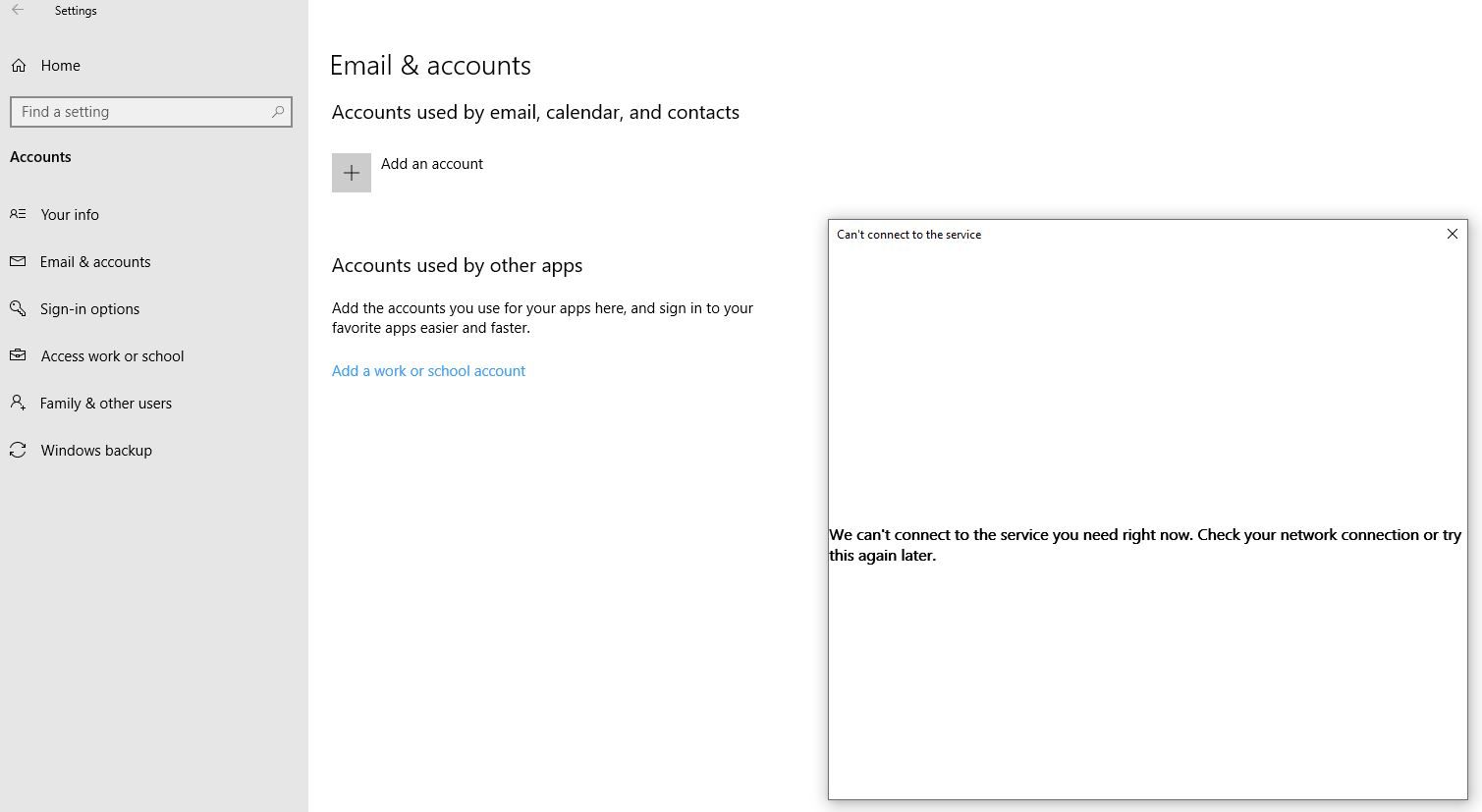Click the magnifier icon in search box
This screenshot has width=1482, height=812.
click(278, 112)
